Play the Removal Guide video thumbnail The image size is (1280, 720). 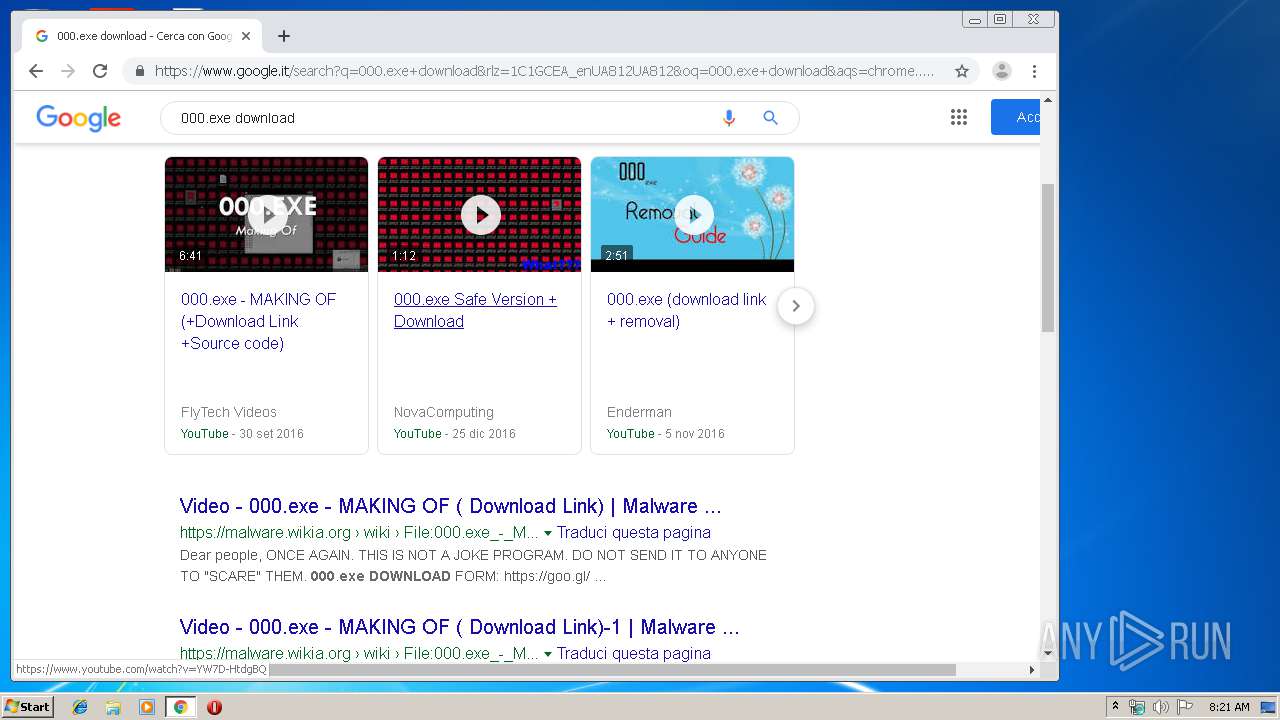point(693,214)
